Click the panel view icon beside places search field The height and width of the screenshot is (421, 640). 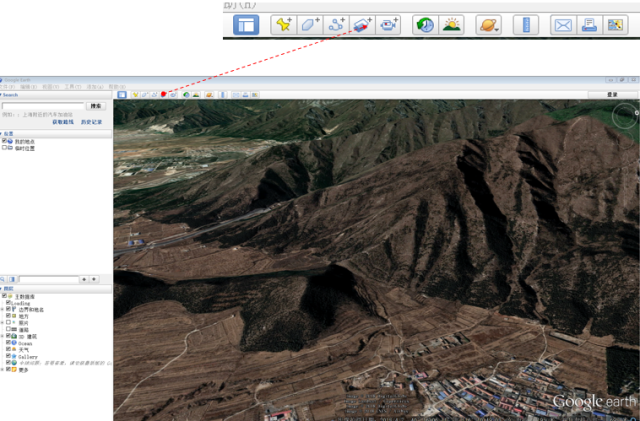point(12,279)
